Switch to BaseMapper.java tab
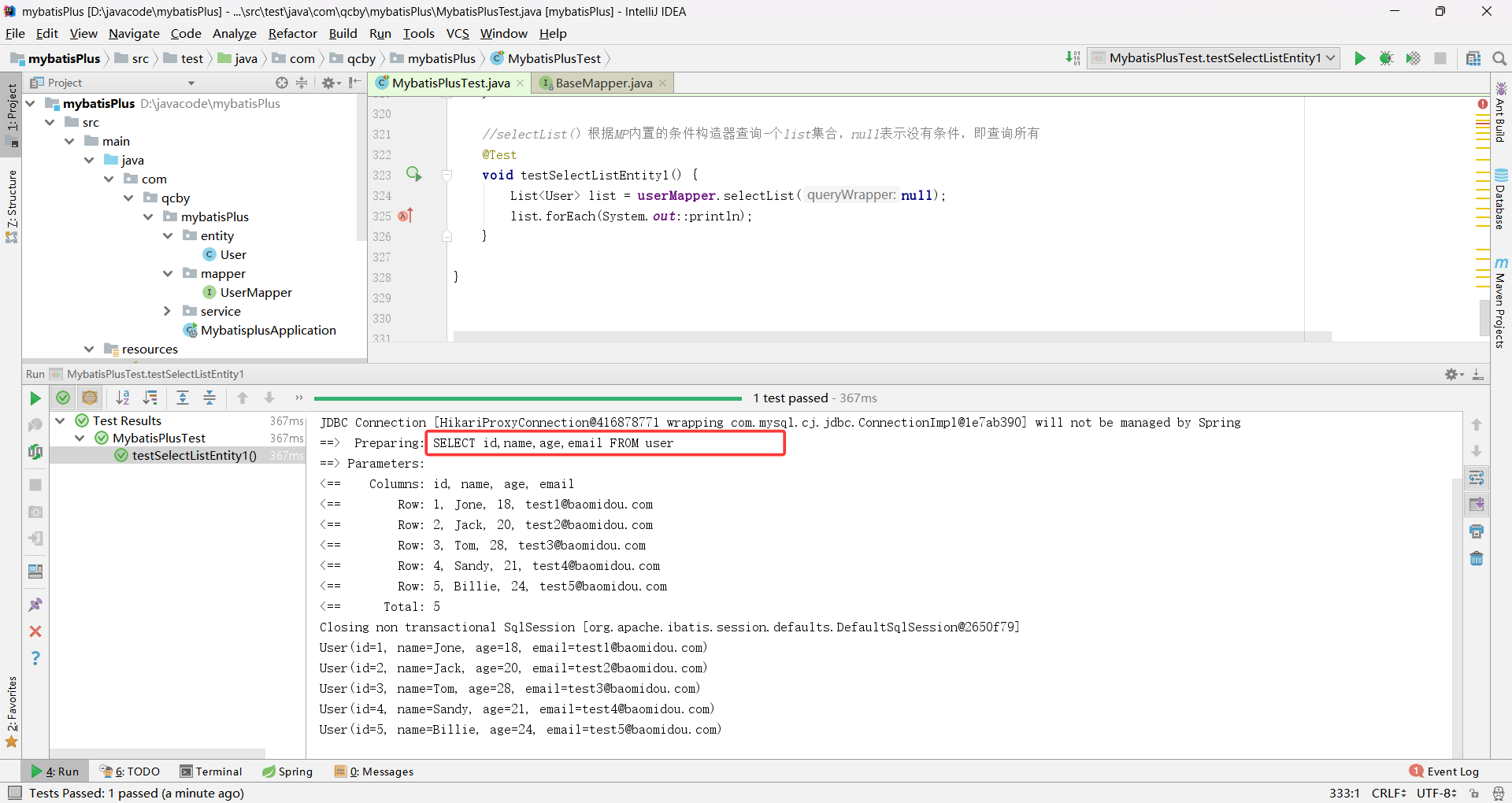Image resolution: width=1512 pixels, height=803 pixels. (x=603, y=83)
